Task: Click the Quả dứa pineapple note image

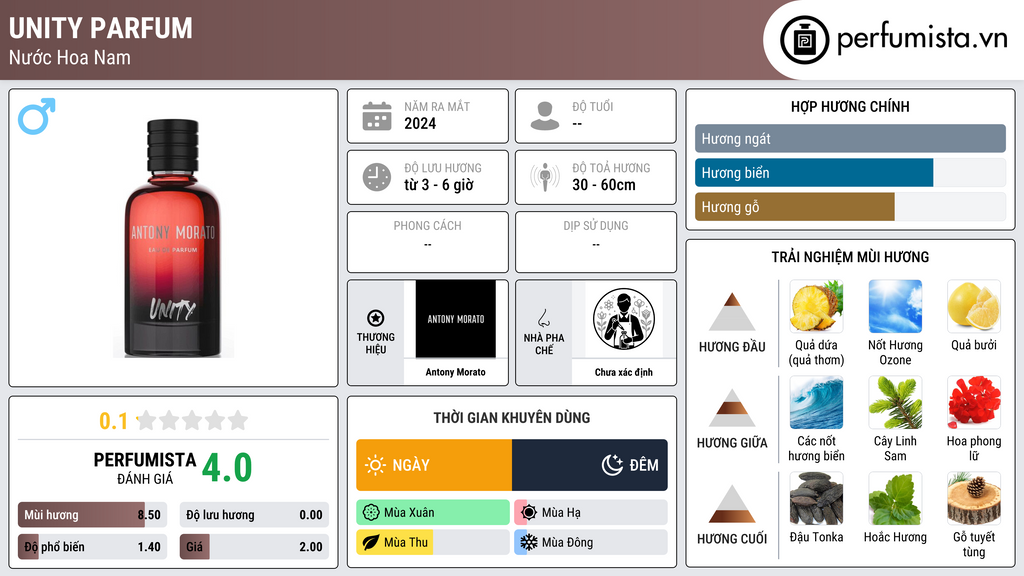Action: [816, 306]
